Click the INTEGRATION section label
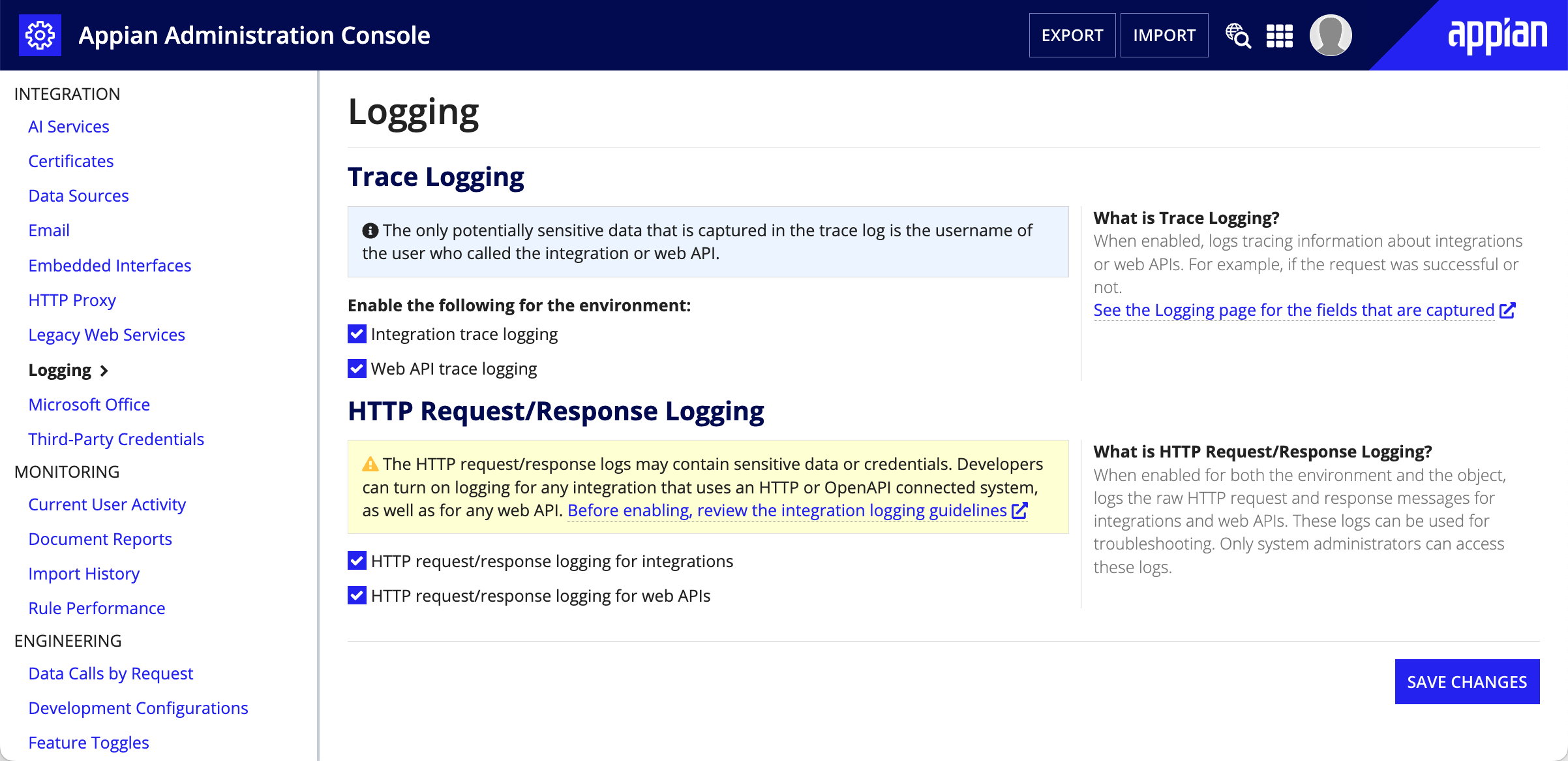 click(67, 94)
